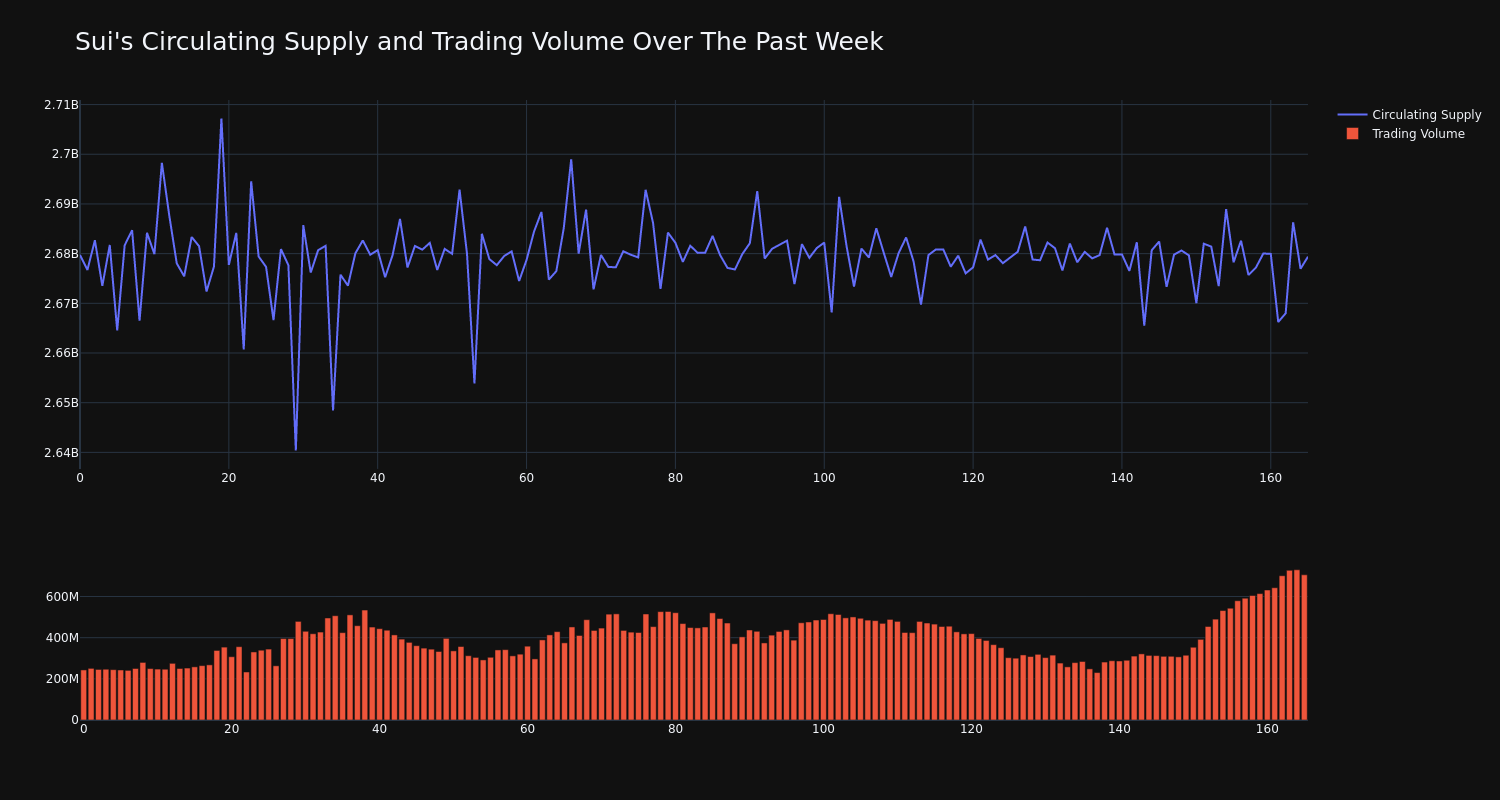Click the tallest trading volume bar
This screenshot has height=800, width=1500.
click(x=1297, y=645)
